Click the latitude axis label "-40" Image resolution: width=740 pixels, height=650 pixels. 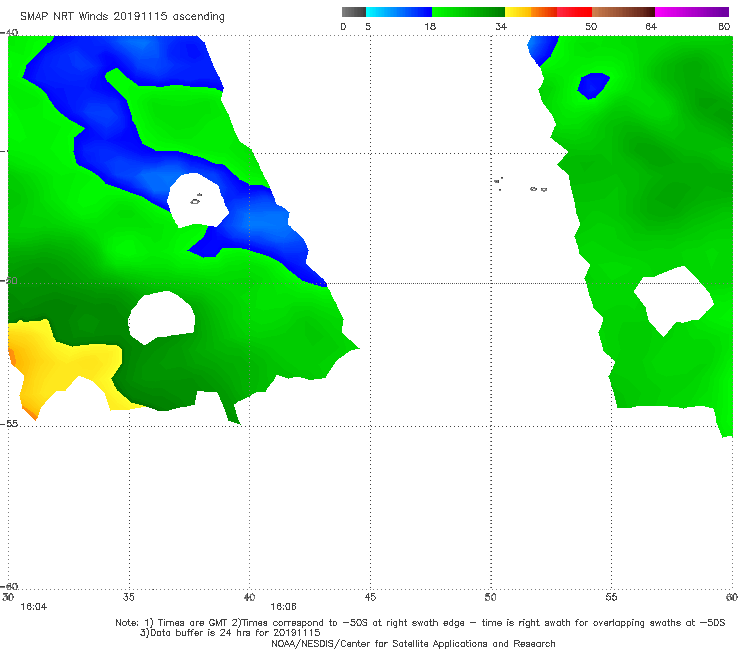tap(9, 32)
